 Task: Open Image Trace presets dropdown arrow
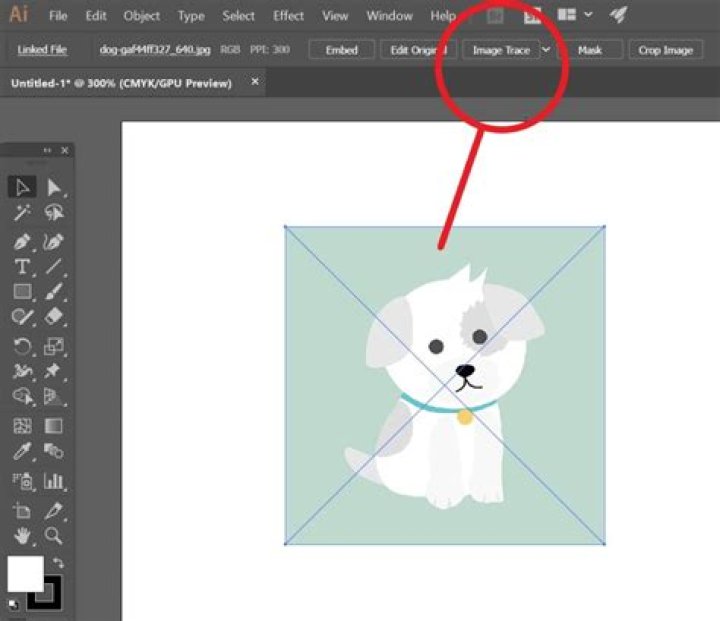pos(546,50)
